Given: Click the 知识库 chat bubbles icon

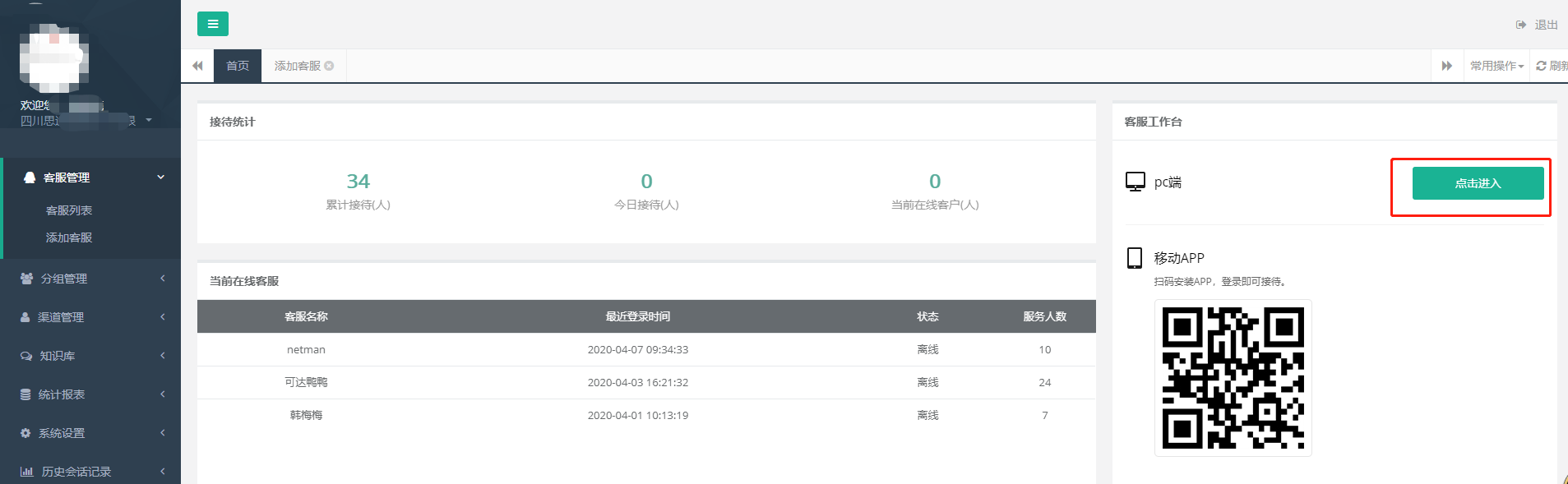Looking at the screenshot, I should (26, 356).
